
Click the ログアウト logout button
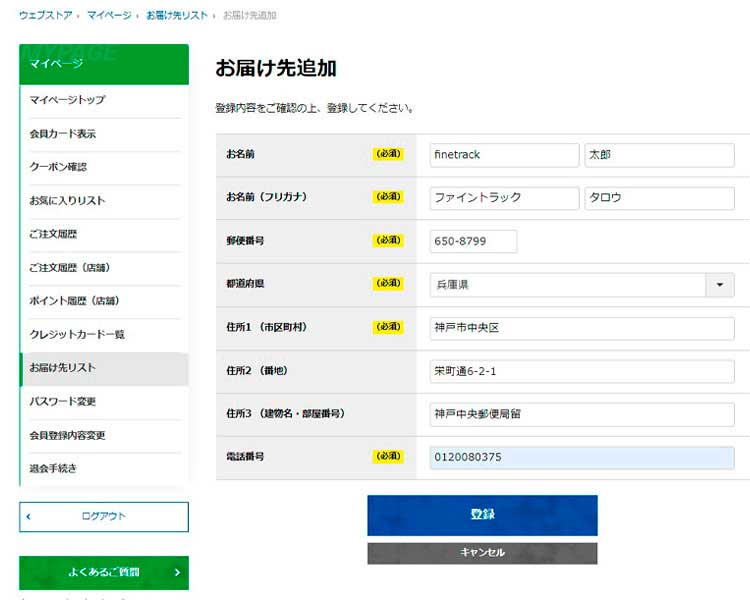click(104, 517)
